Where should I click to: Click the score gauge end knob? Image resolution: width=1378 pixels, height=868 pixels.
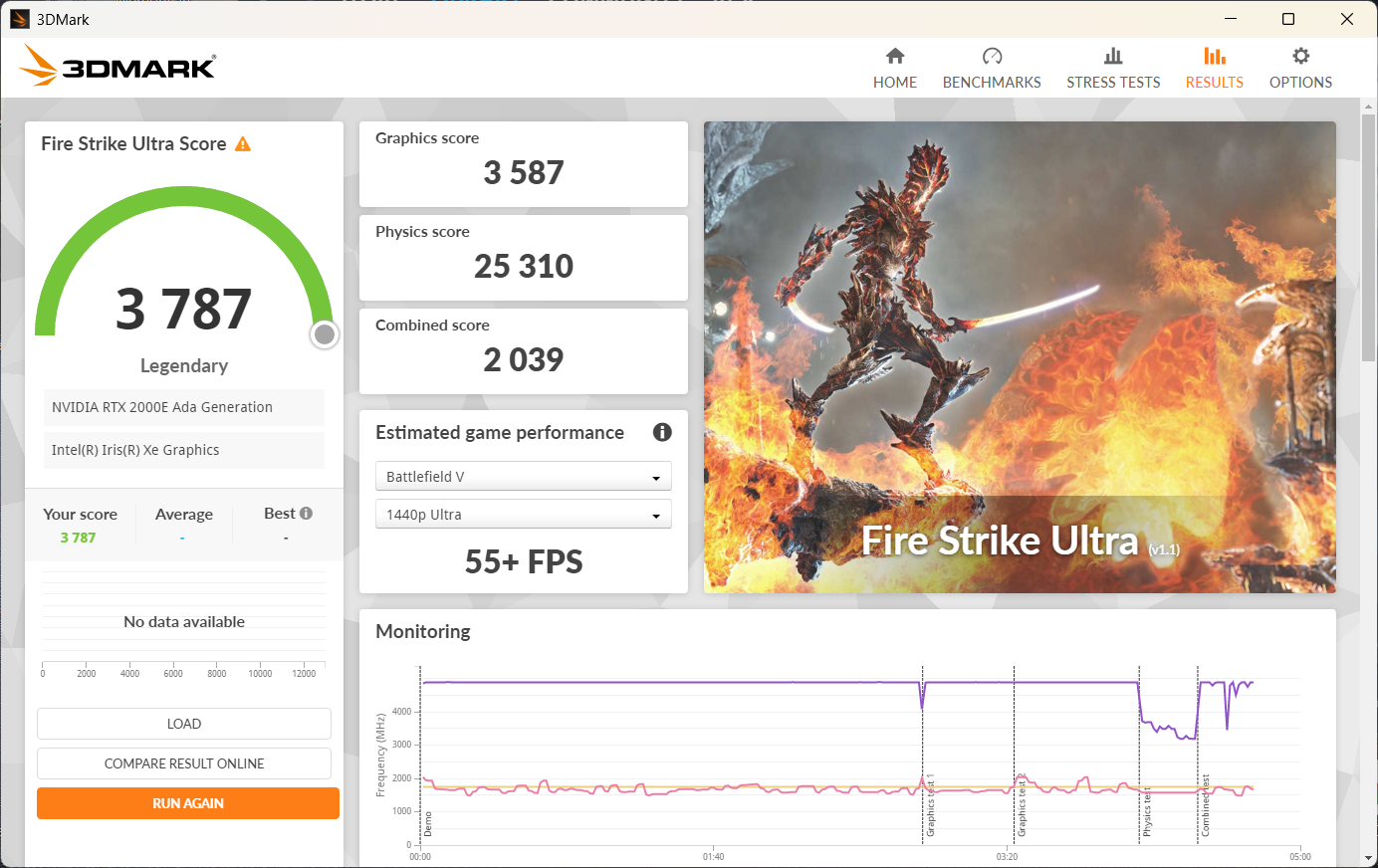pyautogui.click(x=324, y=334)
